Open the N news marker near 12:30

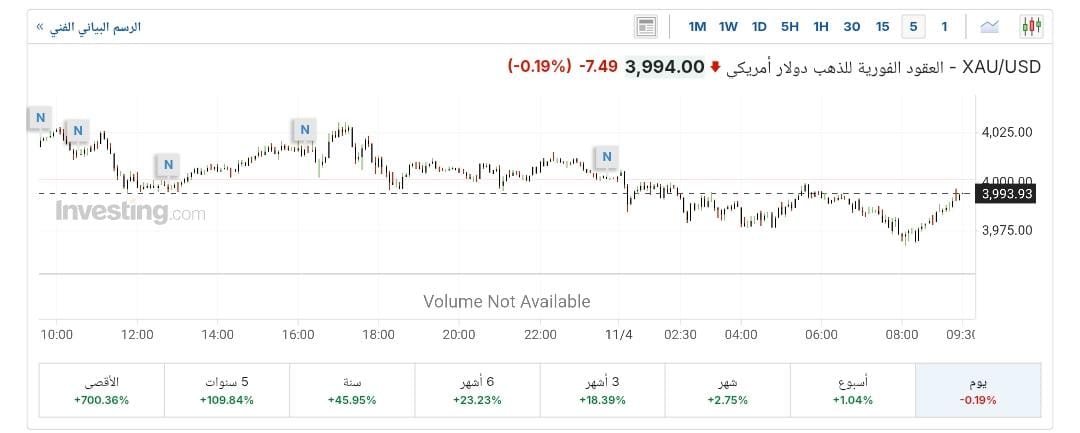tap(168, 165)
